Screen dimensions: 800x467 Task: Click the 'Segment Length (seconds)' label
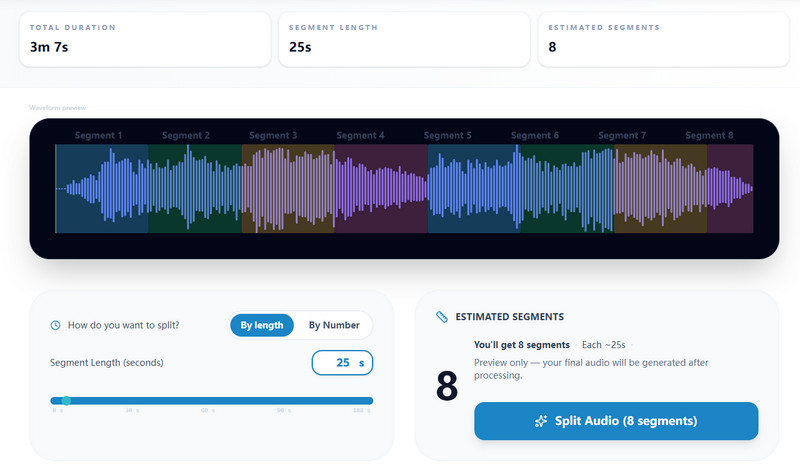[107, 363]
